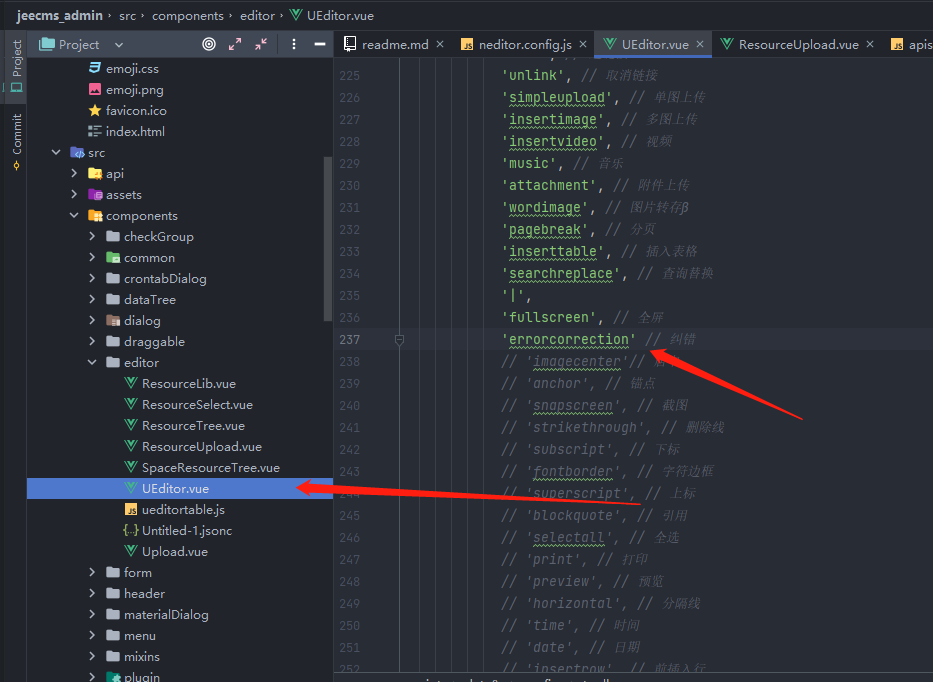
Task: Click the Expand All icon in Project panel
Action: [x=235, y=44]
